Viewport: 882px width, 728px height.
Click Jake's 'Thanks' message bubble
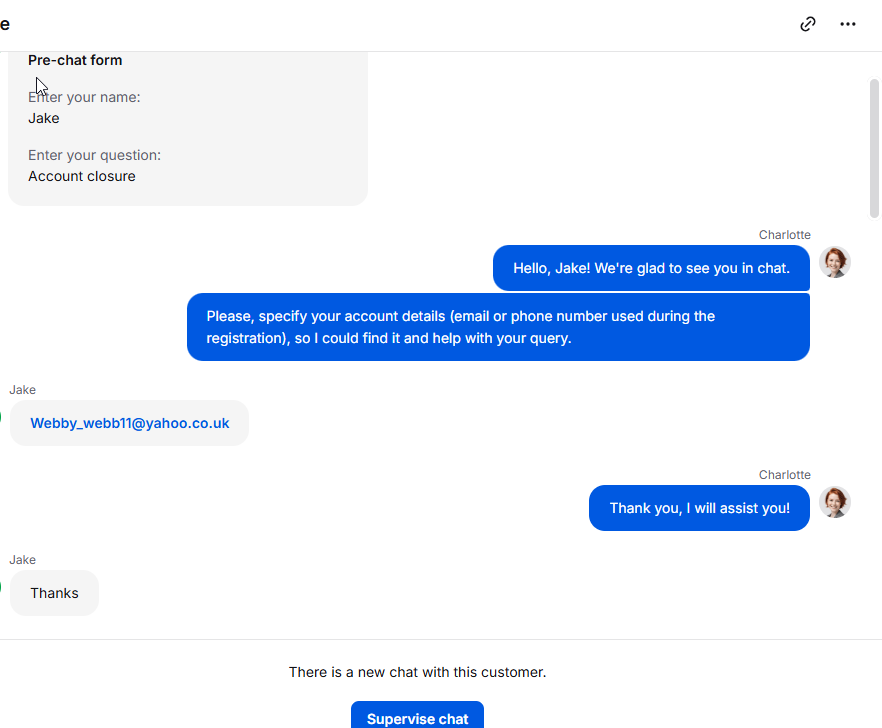tap(54, 593)
